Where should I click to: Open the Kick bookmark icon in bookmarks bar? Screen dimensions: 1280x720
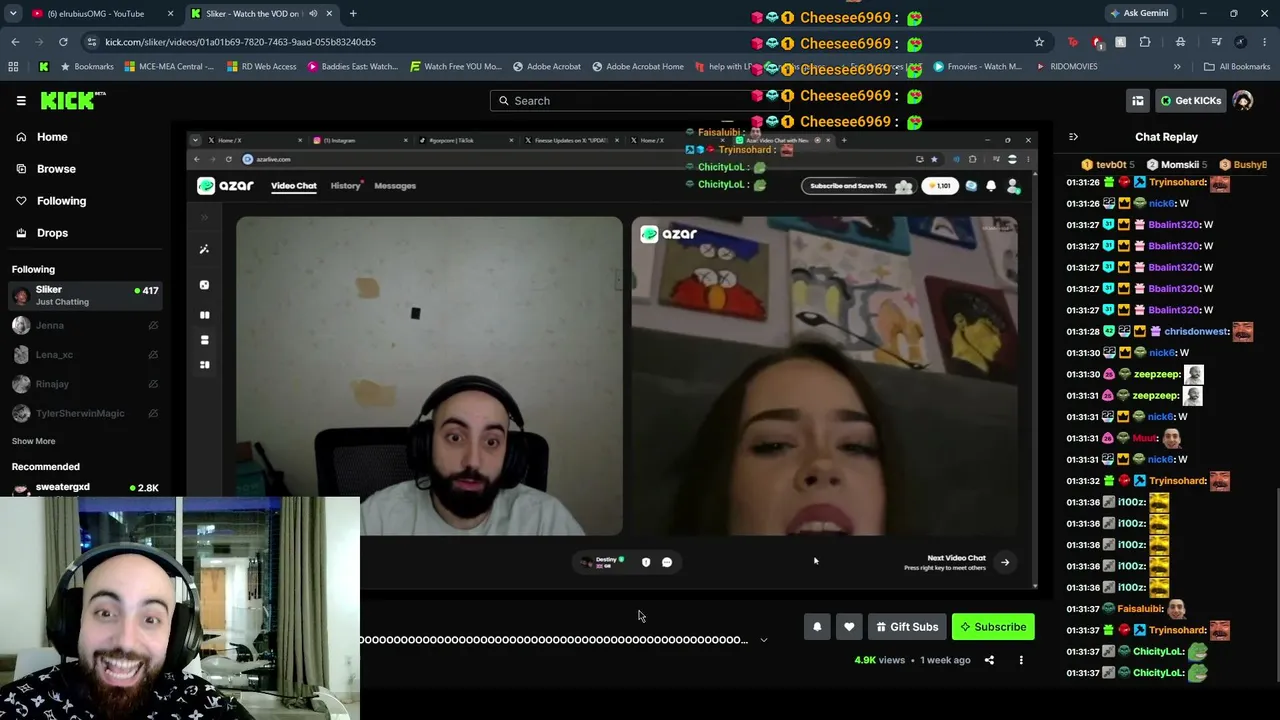pyautogui.click(x=44, y=66)
